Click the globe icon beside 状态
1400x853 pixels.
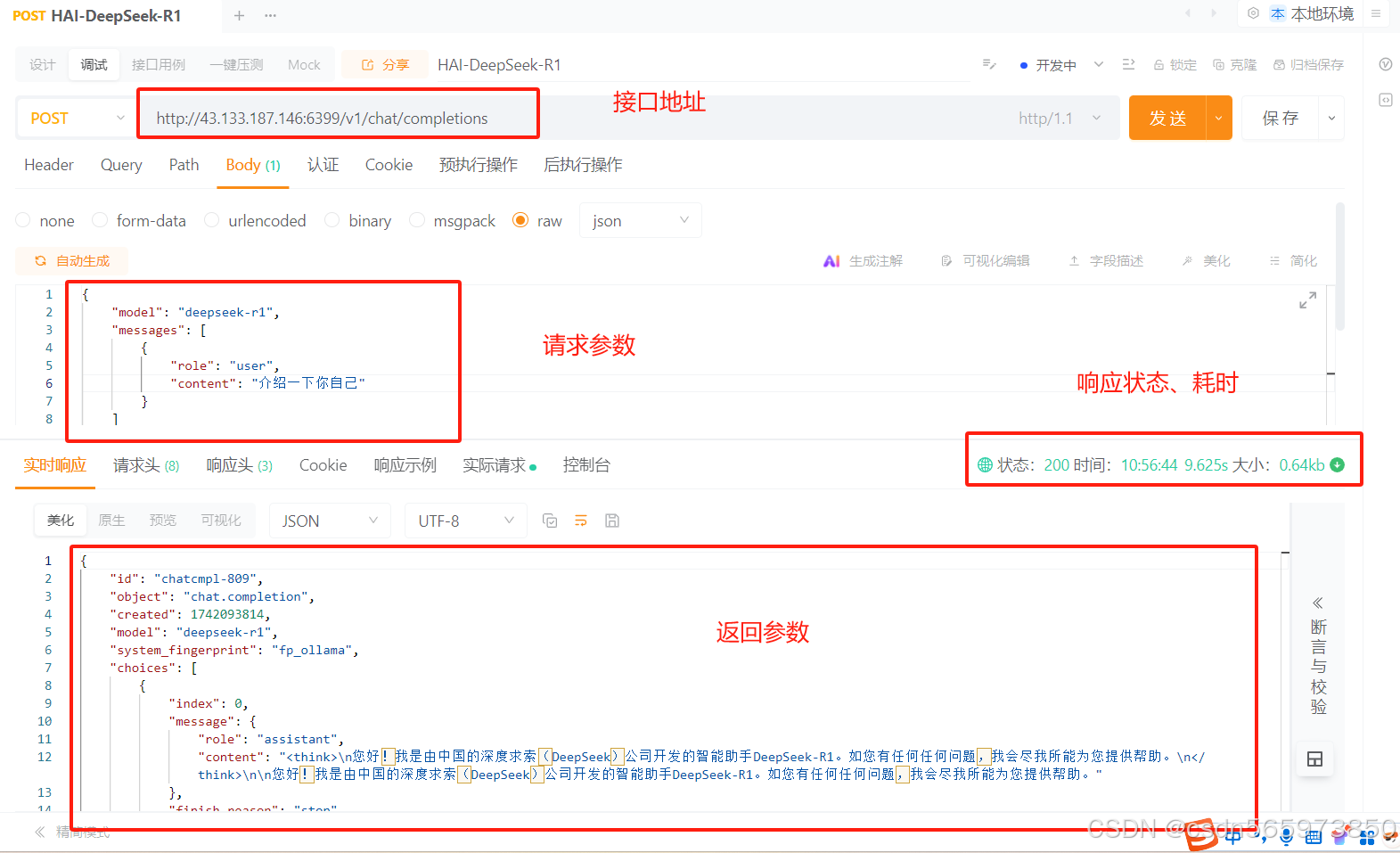coord(985,464)
